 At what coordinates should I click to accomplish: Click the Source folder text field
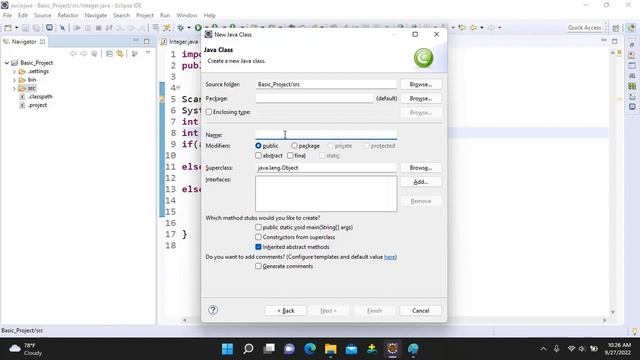point(326,84)
